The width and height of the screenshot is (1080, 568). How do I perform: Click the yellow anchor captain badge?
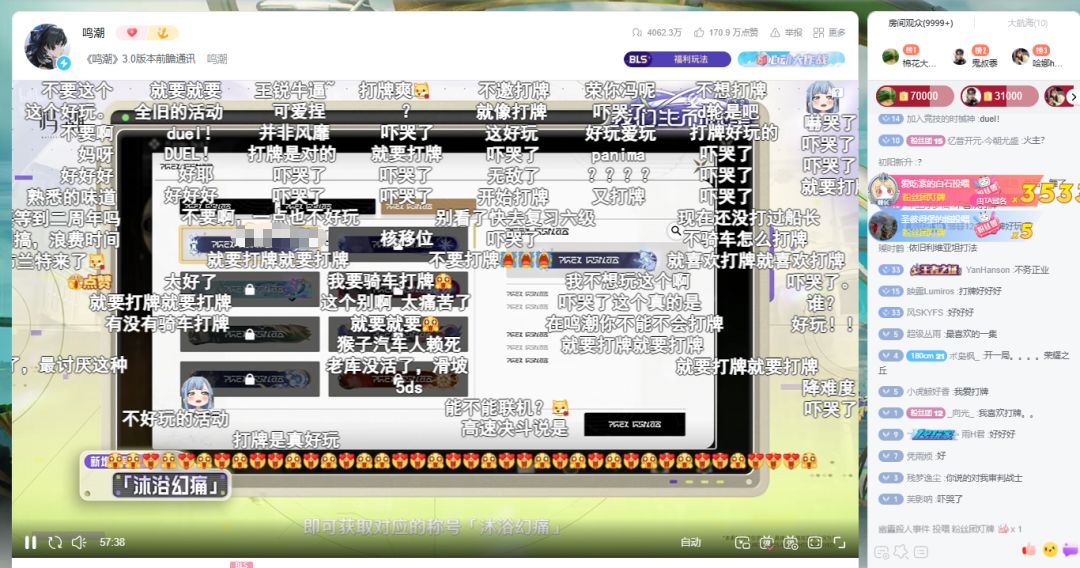click(x=163, y=32)
